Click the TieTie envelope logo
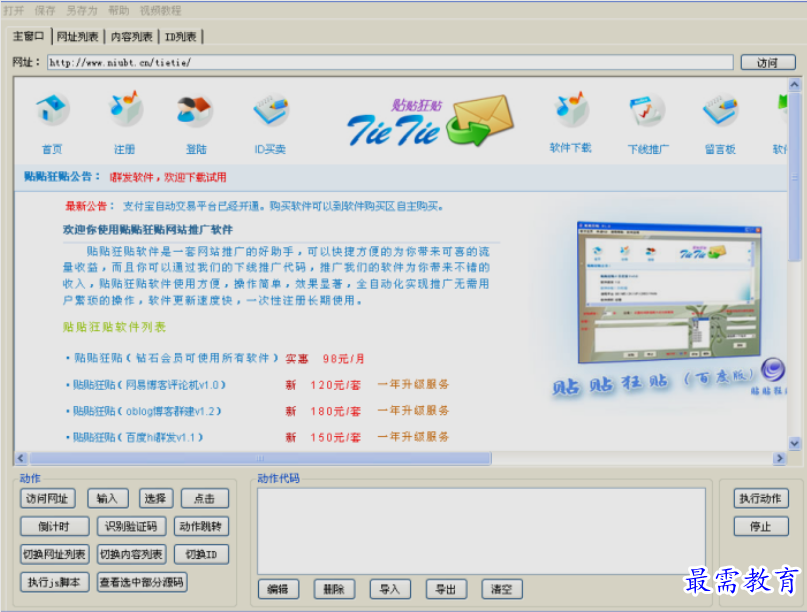The width and height of the screenshot is (807, 612). point(430,121)
